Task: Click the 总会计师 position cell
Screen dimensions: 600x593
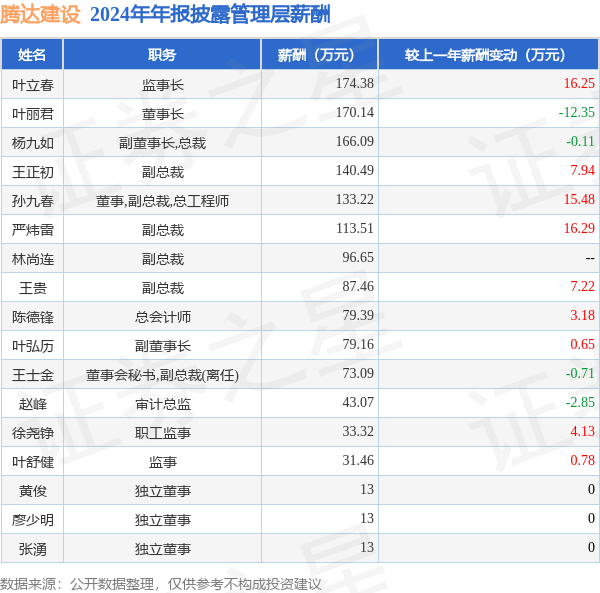Action: [x=163, y=317]
